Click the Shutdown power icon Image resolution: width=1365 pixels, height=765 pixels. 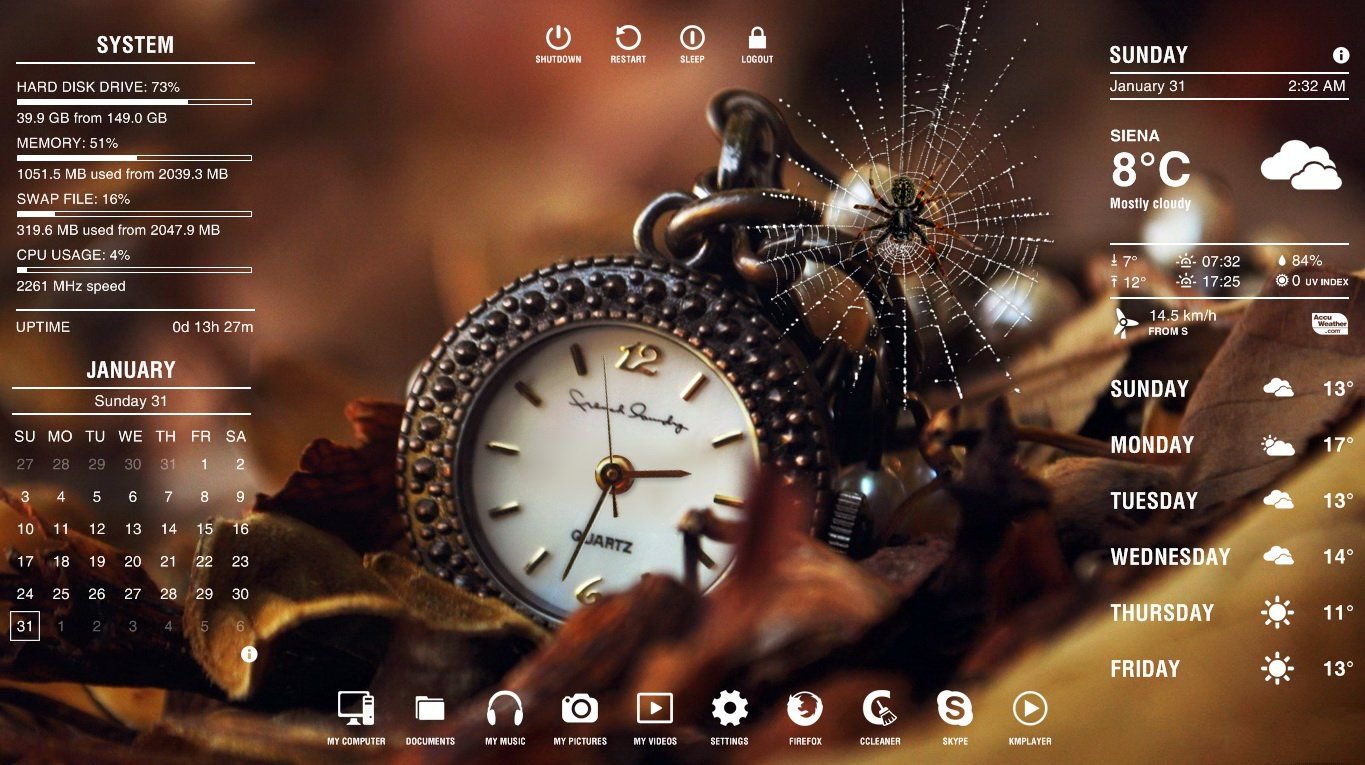(x=558, y=39)
